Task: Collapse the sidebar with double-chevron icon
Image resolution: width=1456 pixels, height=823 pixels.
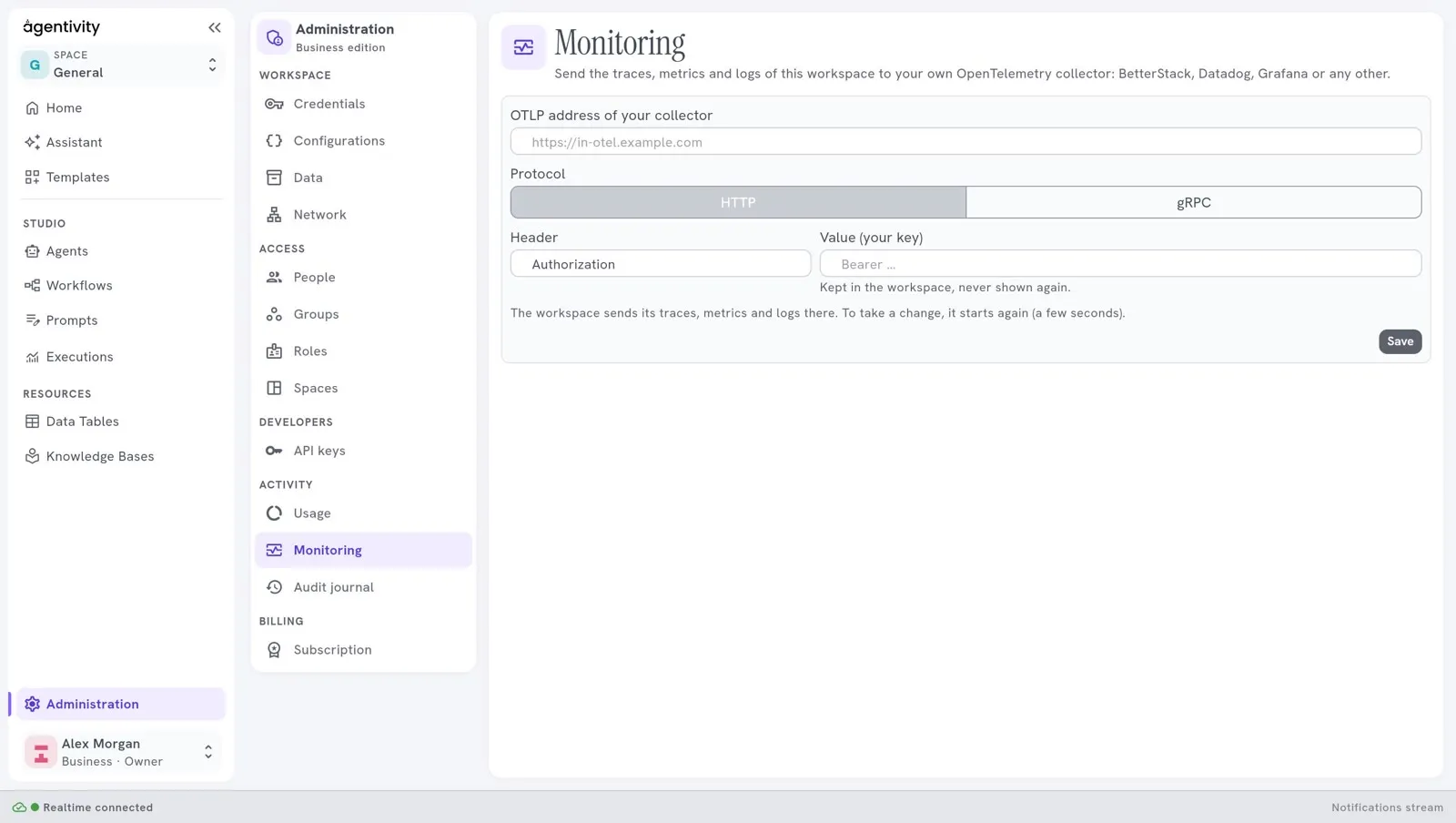Action: [x=215, y=27]
